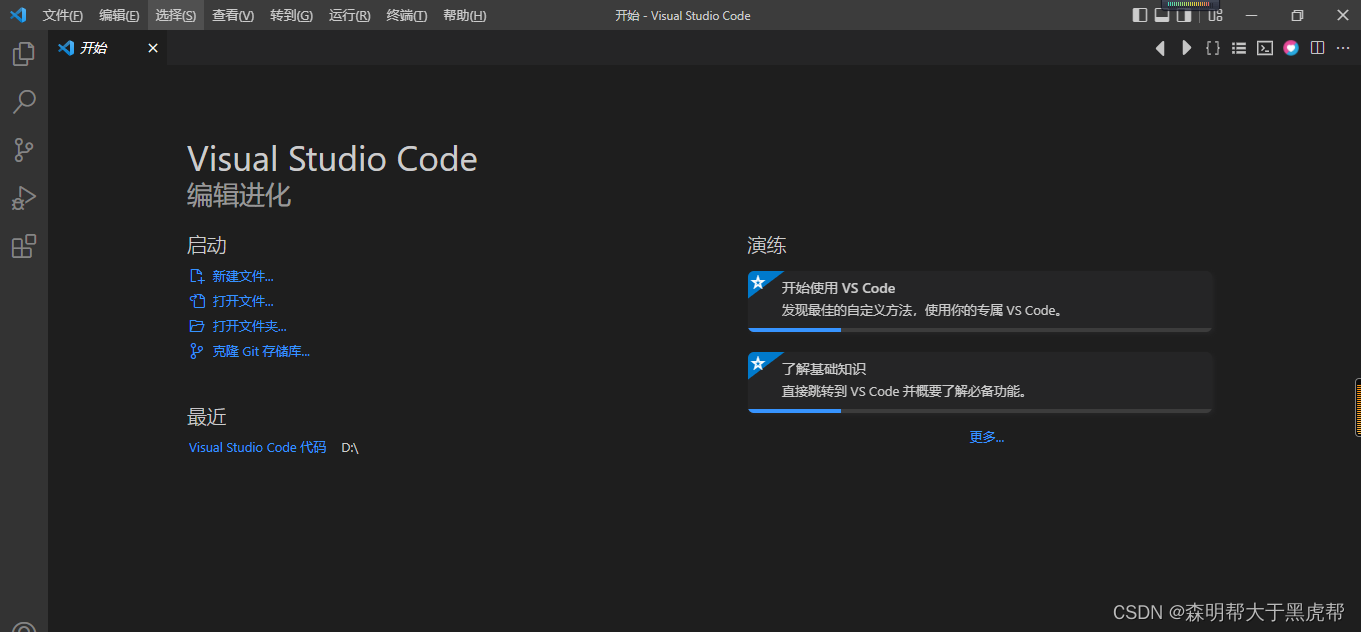Select the 开始 editor tab
This screenshot has height=632, width=1361.
tap(108, 48)
